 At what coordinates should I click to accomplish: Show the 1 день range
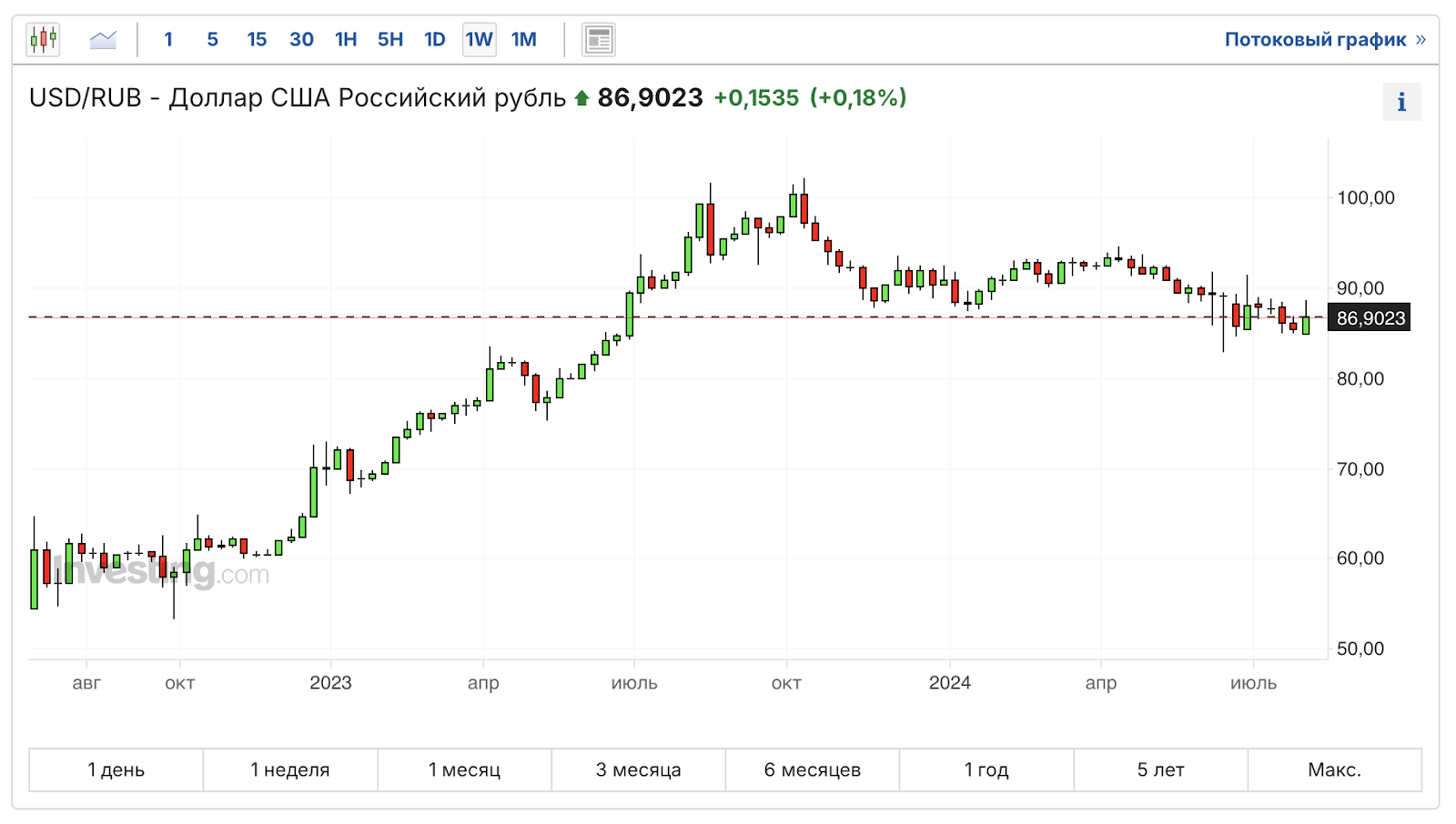pyautogui.click(x=116, y=770)
